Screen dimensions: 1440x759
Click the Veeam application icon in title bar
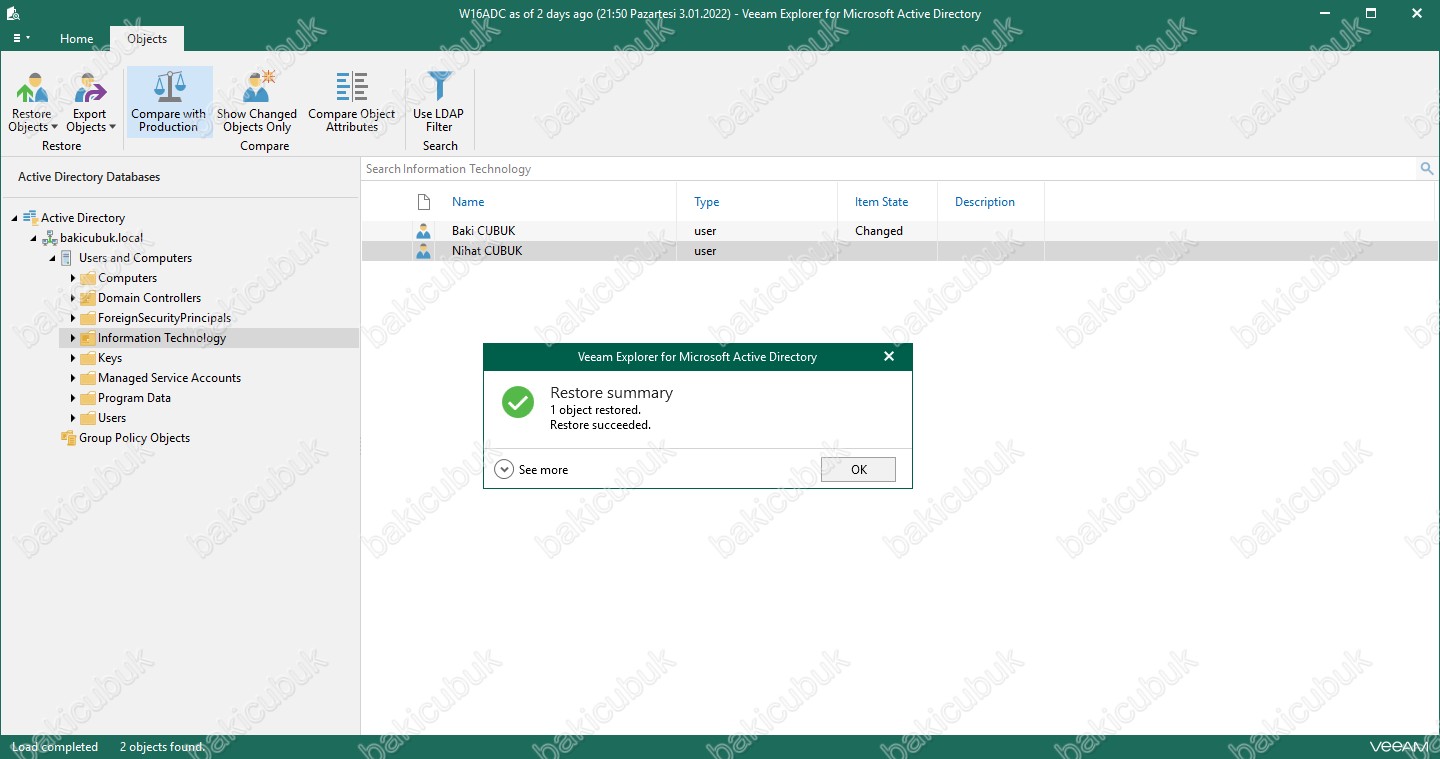[x=13, y=13]
